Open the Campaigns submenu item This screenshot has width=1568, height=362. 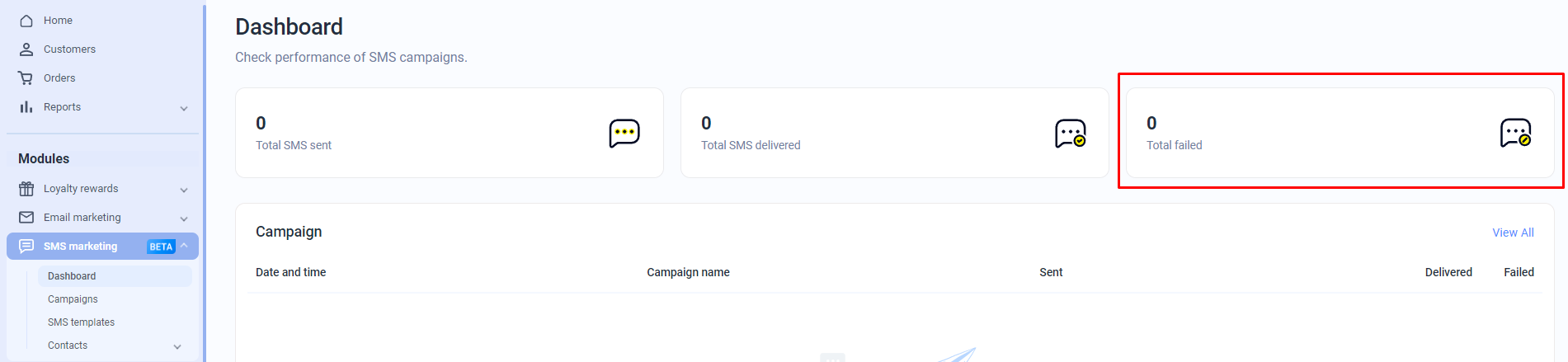click(x=73, y=299)
